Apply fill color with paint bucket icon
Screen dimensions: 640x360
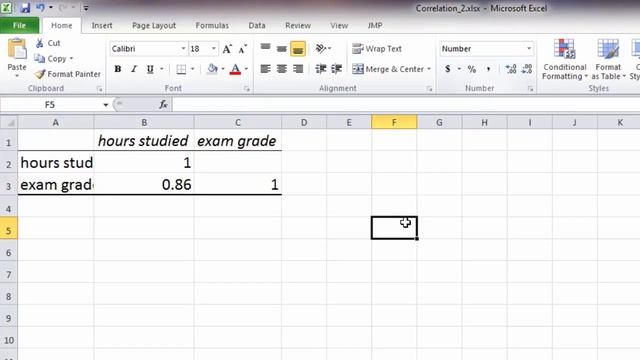[212, 69]
